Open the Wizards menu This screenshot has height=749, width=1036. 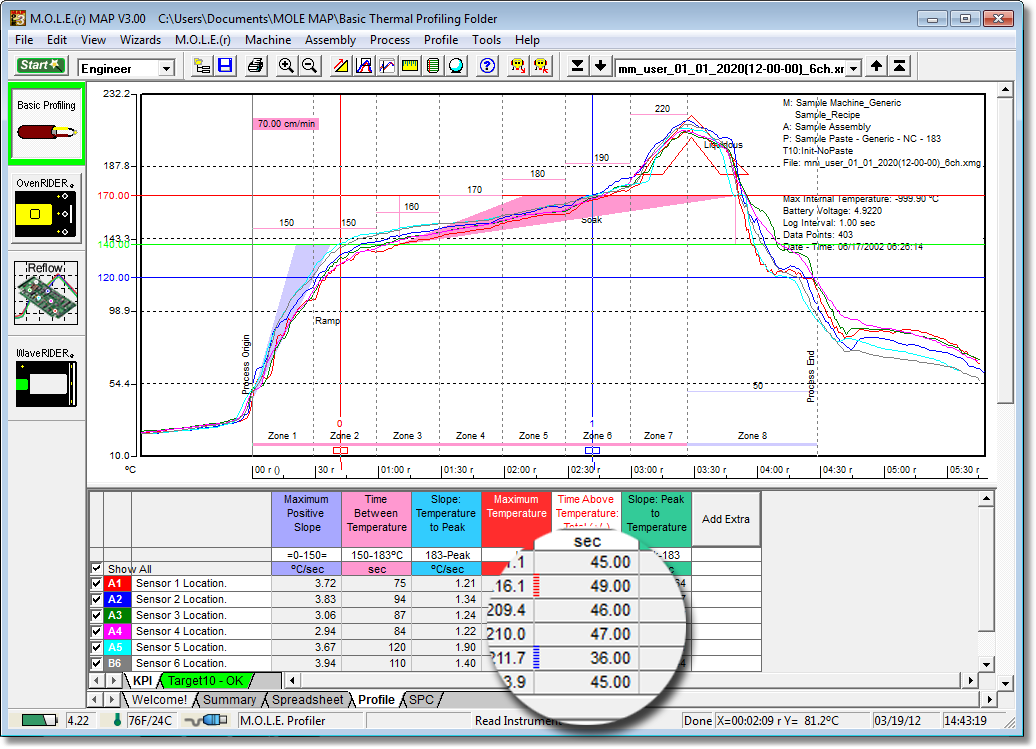coord(140,40)
